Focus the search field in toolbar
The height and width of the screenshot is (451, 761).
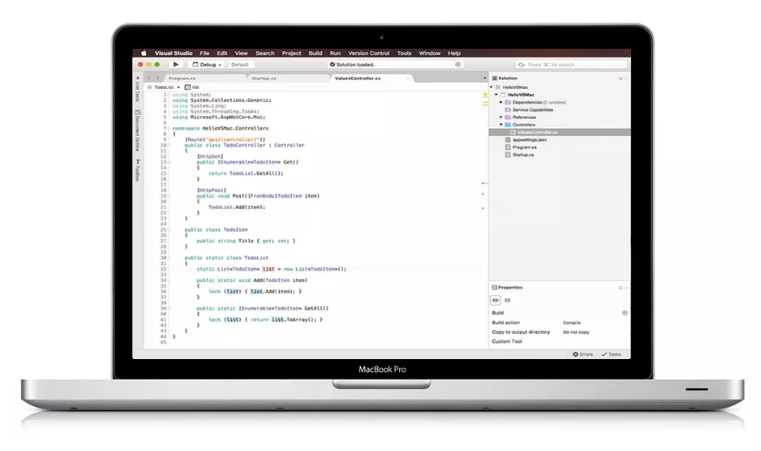pyautogui.click(x=571, y=65)
